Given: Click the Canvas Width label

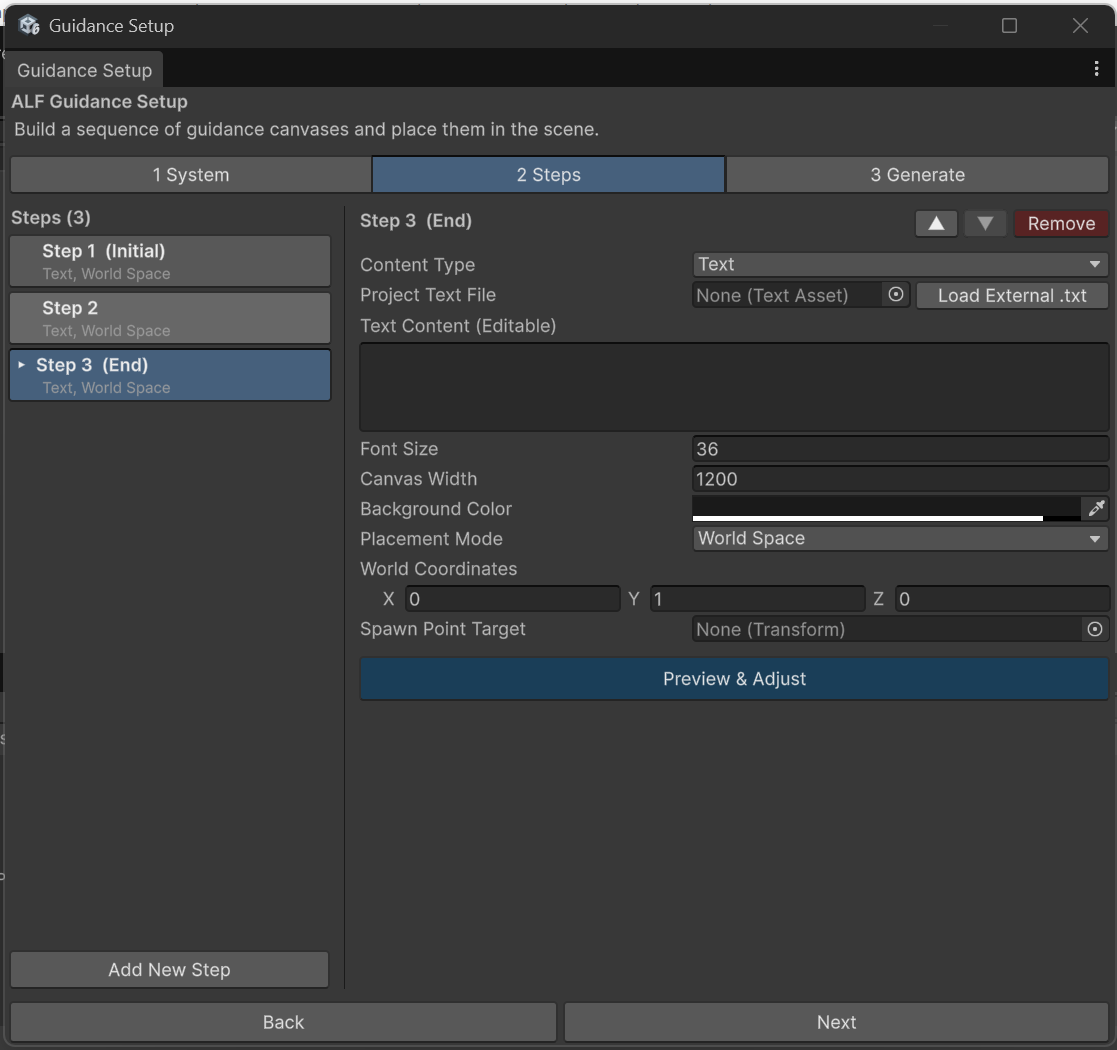Looking at the screenshot, I should pyautogui.click(x=418, y=479).
